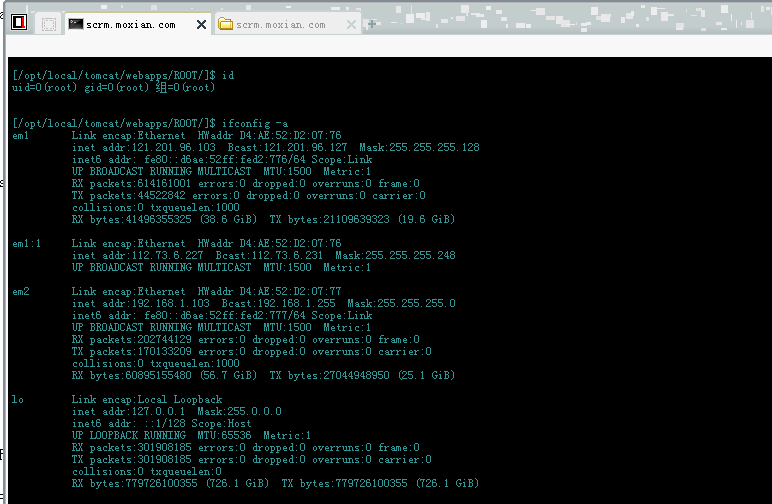Click Mask:255.255.255.128 text
This screenshot has height=504, width=772.
tap(419, 148)
